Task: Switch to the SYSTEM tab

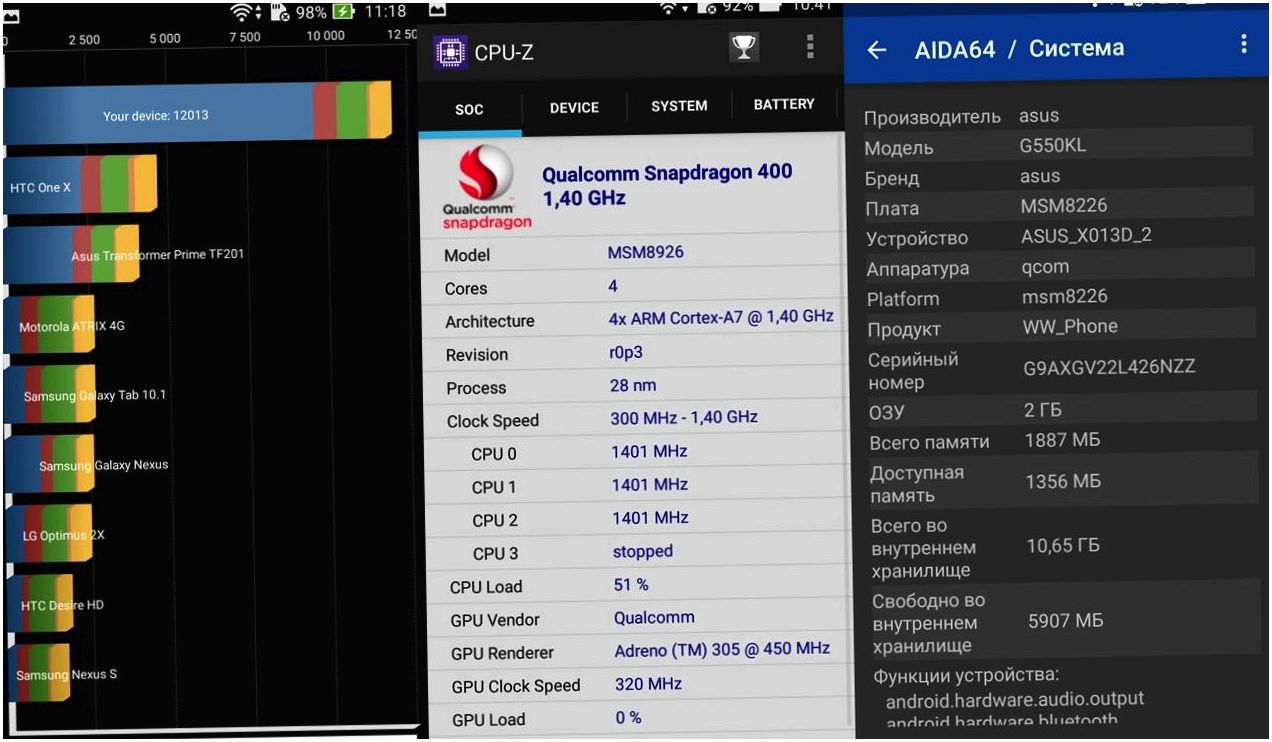Action: coord(679,106)
